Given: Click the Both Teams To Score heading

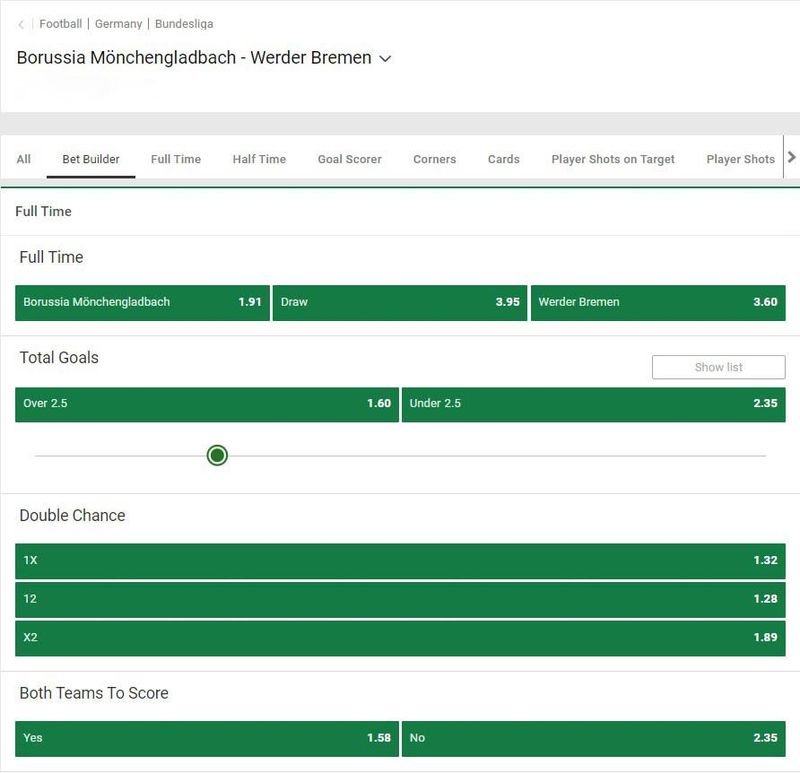Looking at the screenshot, I should [94, 693].
